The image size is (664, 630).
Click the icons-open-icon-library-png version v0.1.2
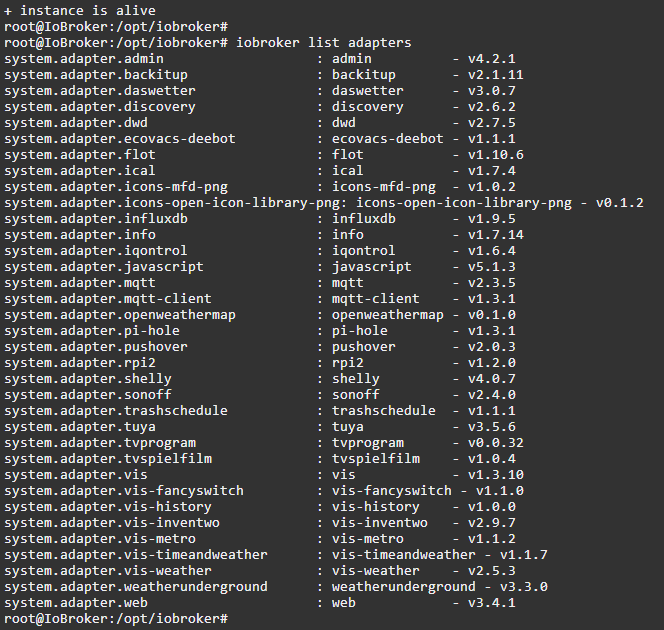coord(619,203)
